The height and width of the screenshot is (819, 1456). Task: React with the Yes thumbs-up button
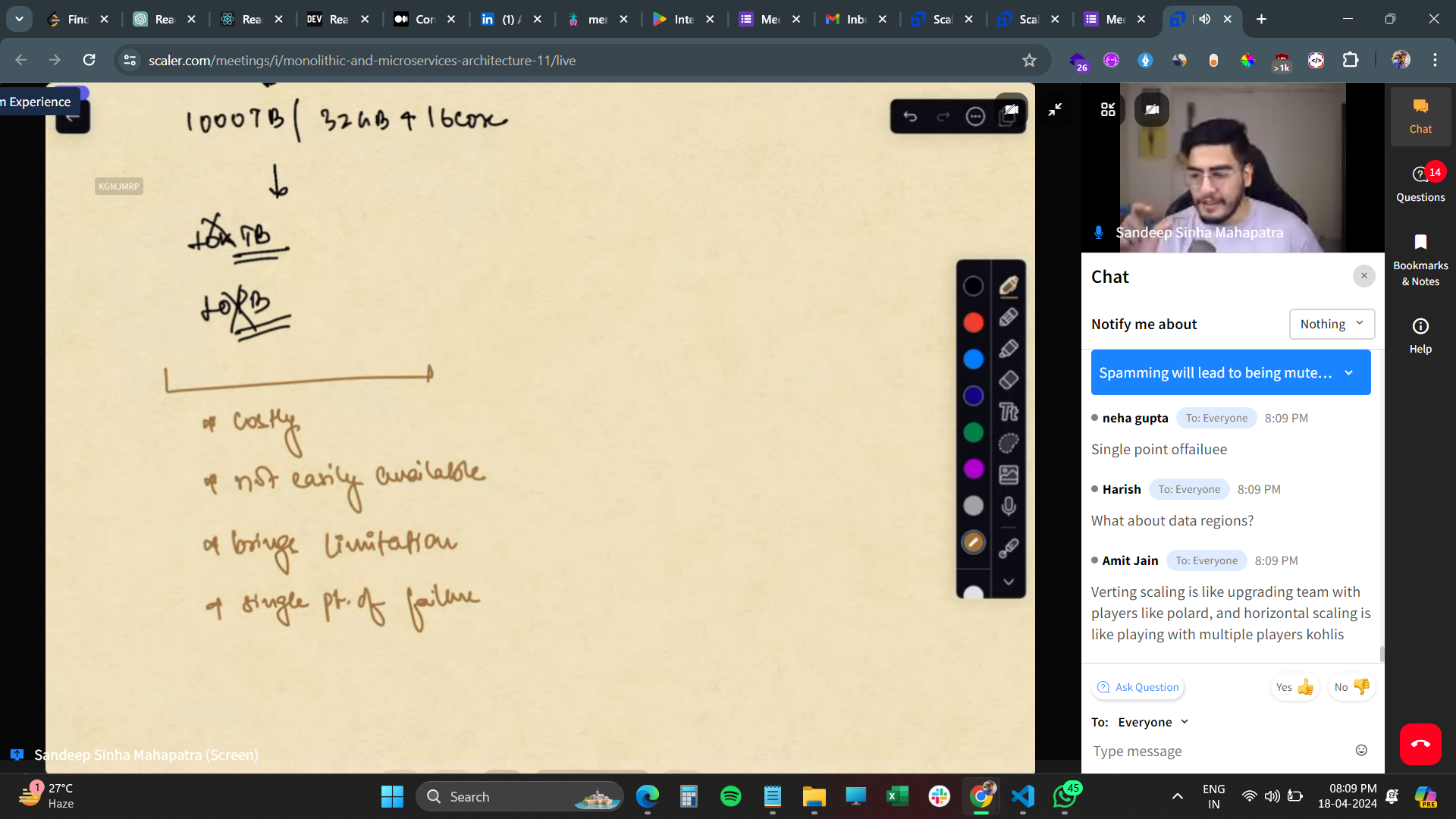tap(1295, 687)
